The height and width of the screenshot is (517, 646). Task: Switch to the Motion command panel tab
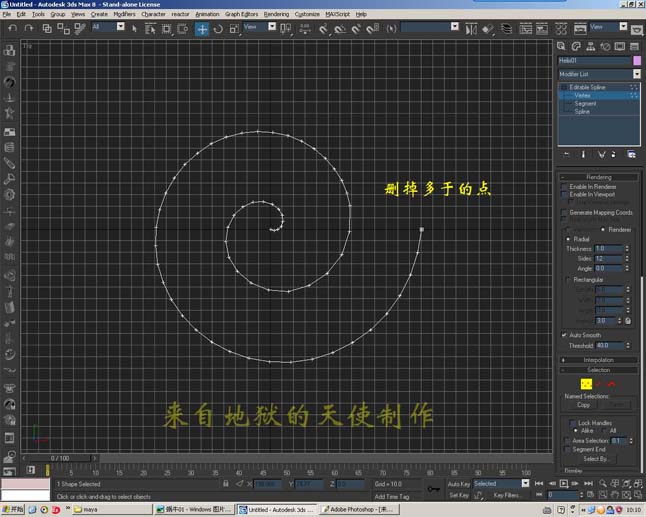point(605,46)
